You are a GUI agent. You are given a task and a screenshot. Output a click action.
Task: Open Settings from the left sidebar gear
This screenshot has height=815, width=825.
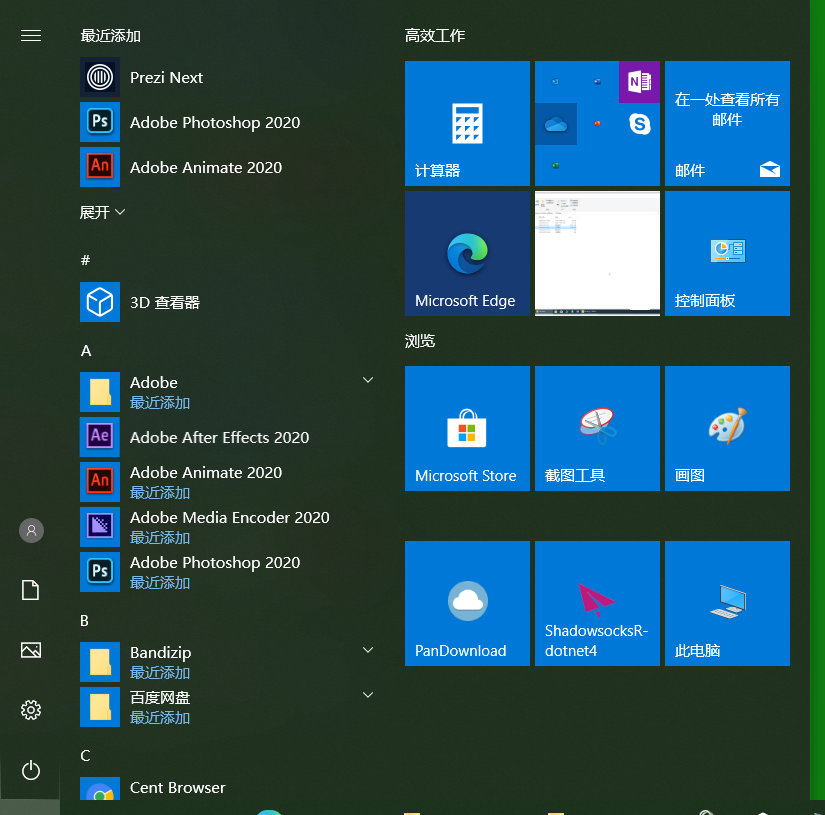(x=30, y=710)
